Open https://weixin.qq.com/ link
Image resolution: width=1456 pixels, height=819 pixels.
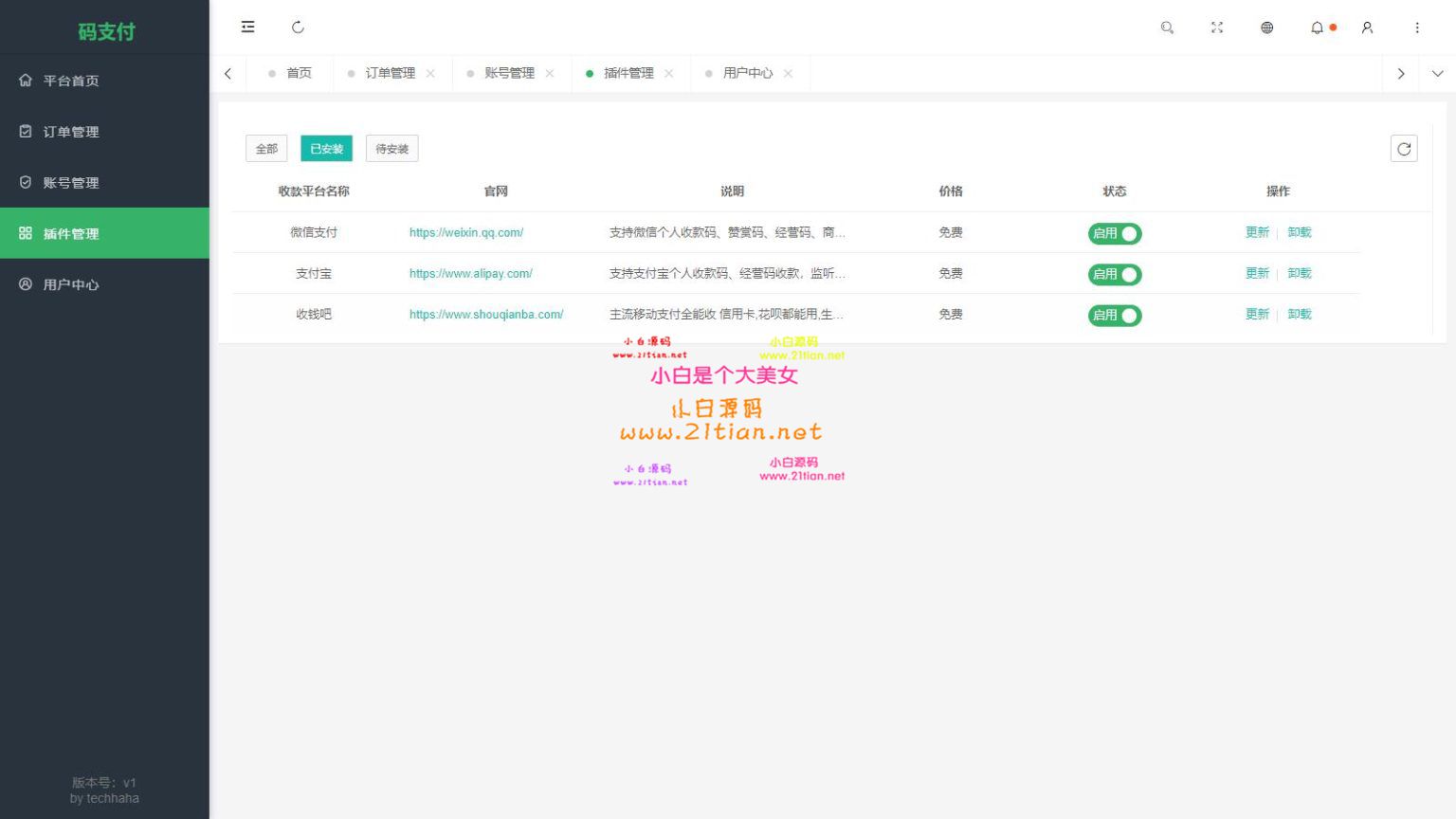466,232
